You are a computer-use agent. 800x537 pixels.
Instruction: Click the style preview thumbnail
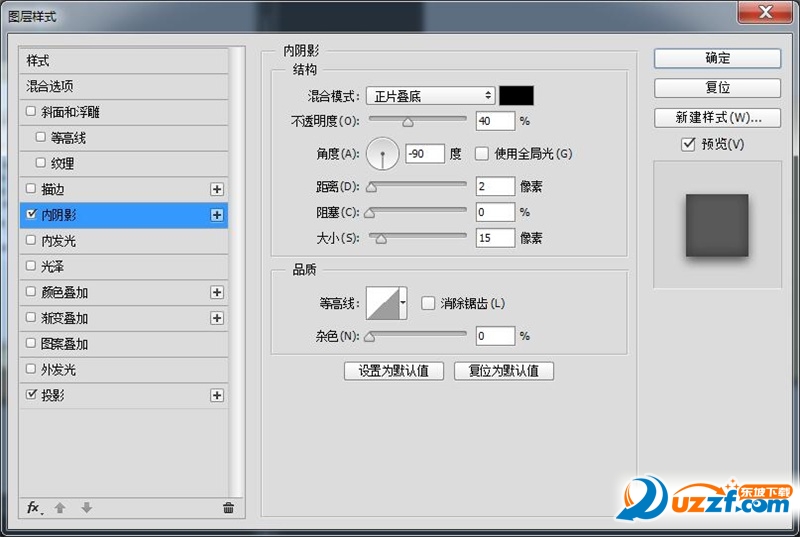click(x=717, y=225)
